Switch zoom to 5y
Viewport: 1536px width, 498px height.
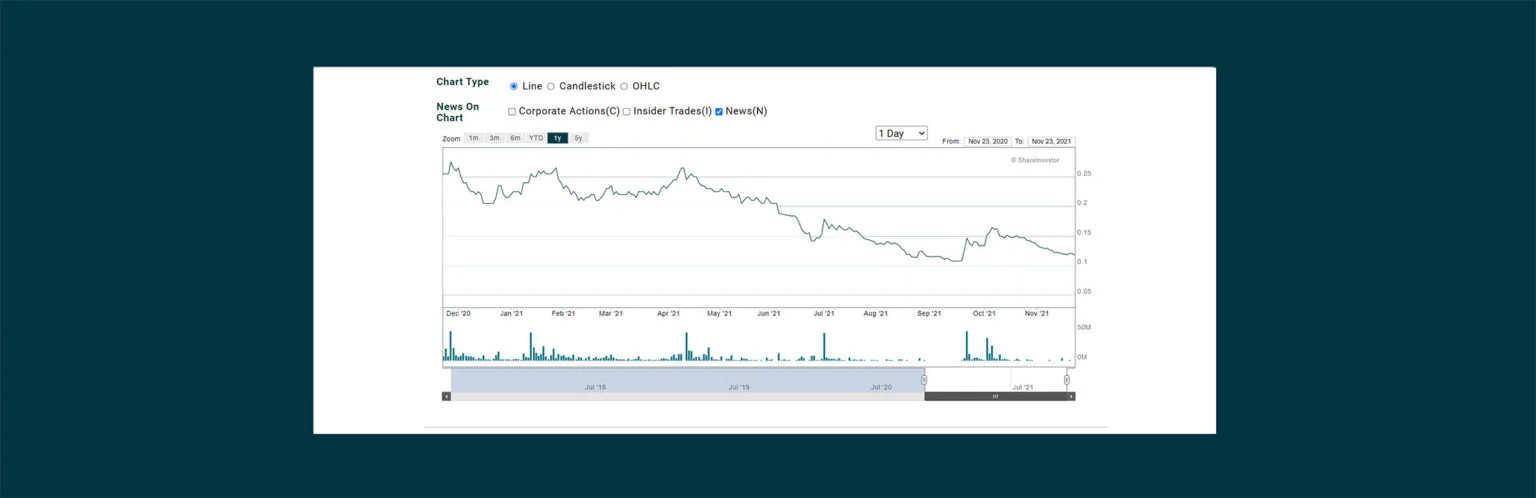[x=578, y=138]
